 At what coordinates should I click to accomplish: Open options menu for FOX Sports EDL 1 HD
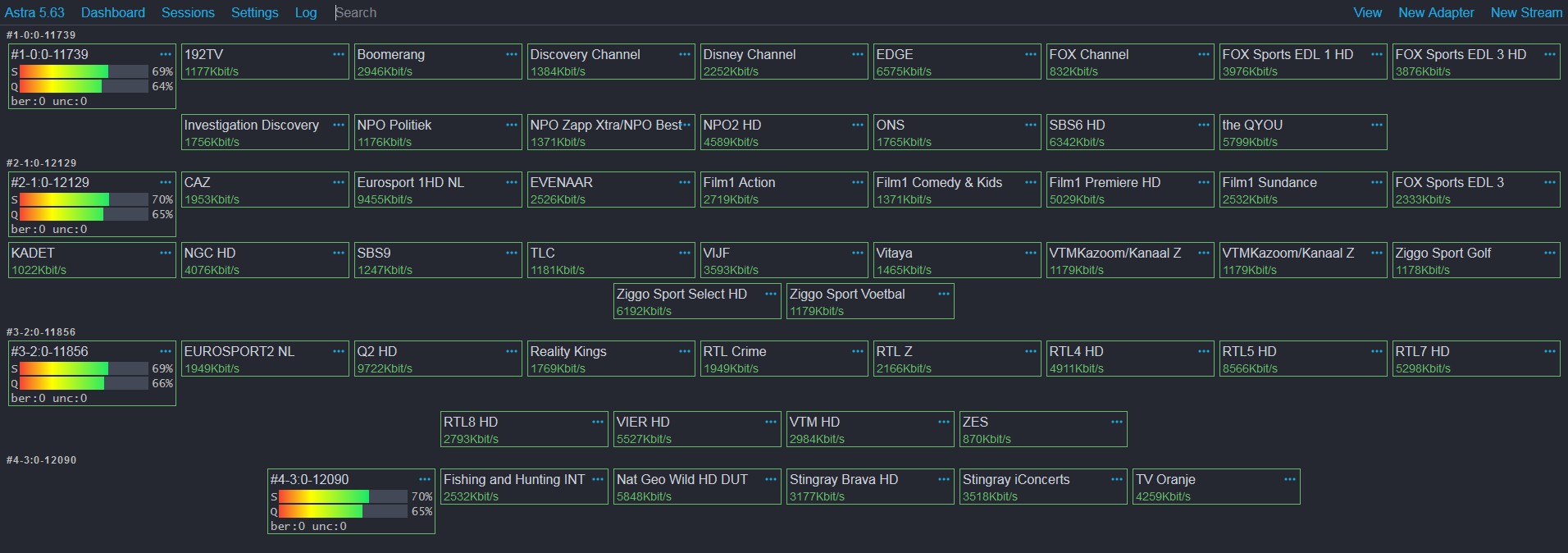1377,54
